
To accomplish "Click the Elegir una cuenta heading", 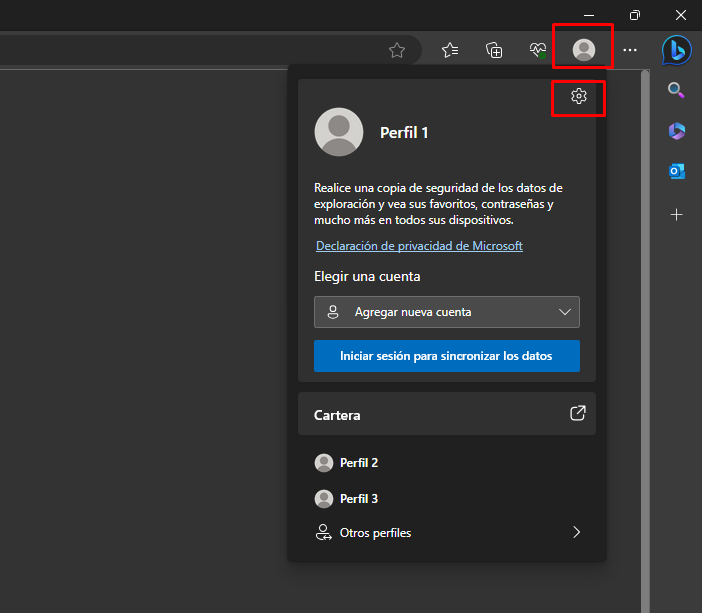I will tap(367, 277).
